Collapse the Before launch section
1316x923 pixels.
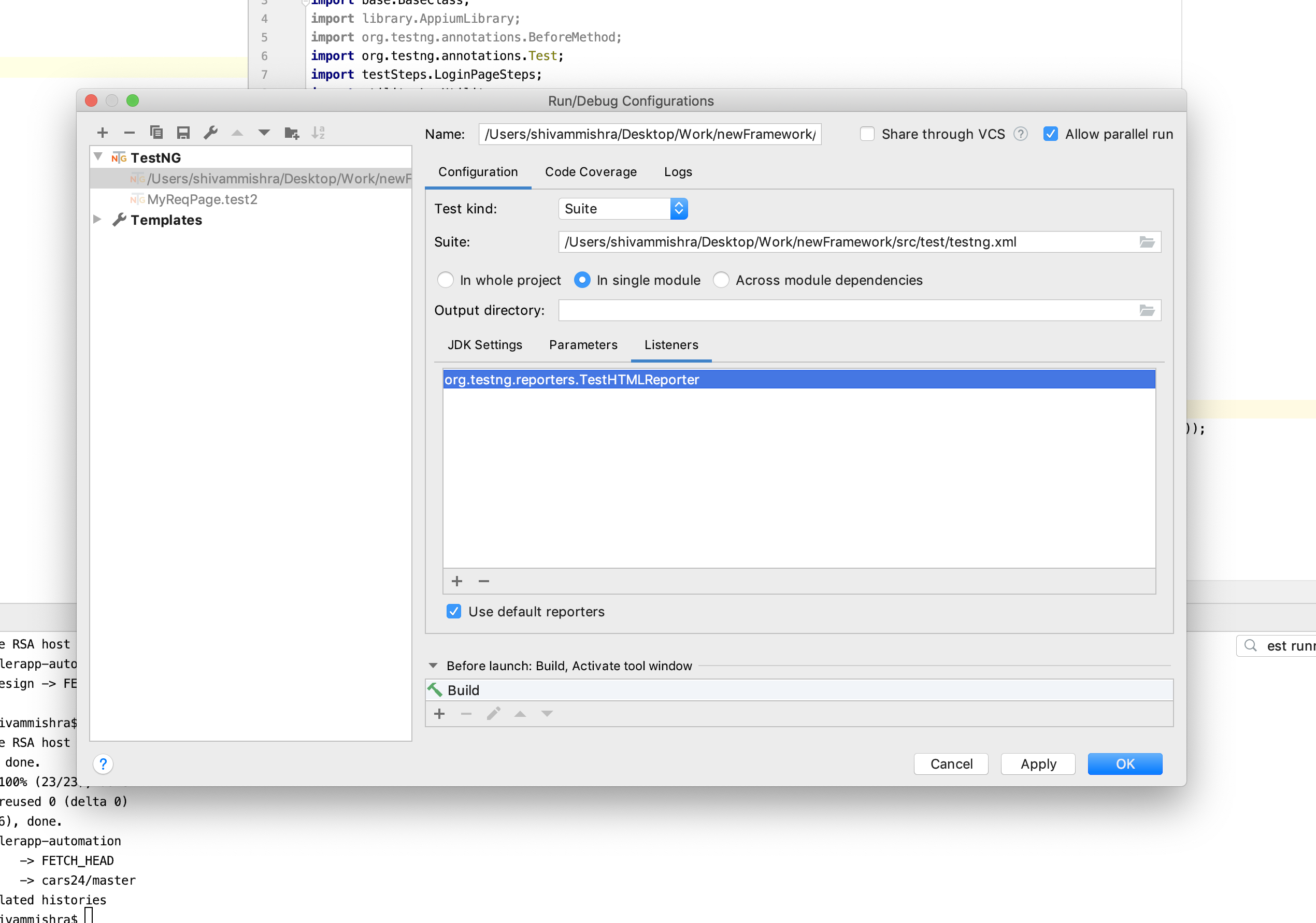(x=433, y=666)
